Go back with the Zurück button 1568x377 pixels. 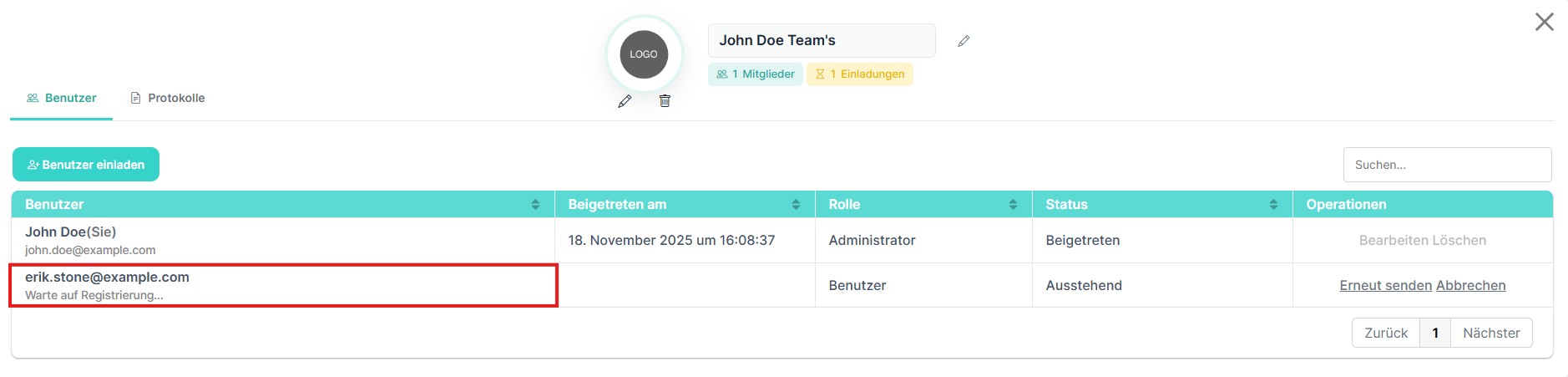click(1386, 333)
